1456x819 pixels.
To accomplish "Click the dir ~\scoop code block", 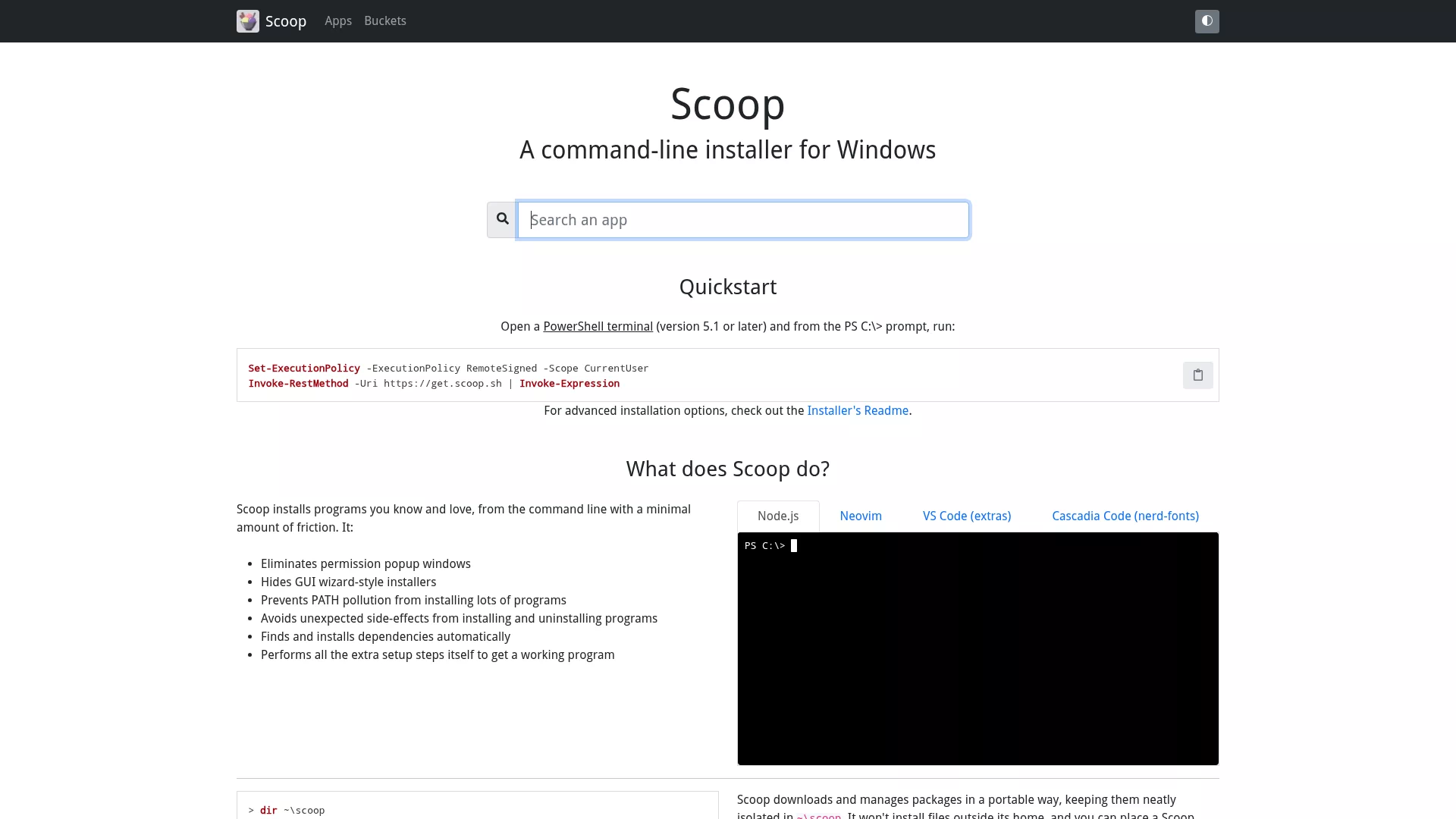I will point(478,805).
